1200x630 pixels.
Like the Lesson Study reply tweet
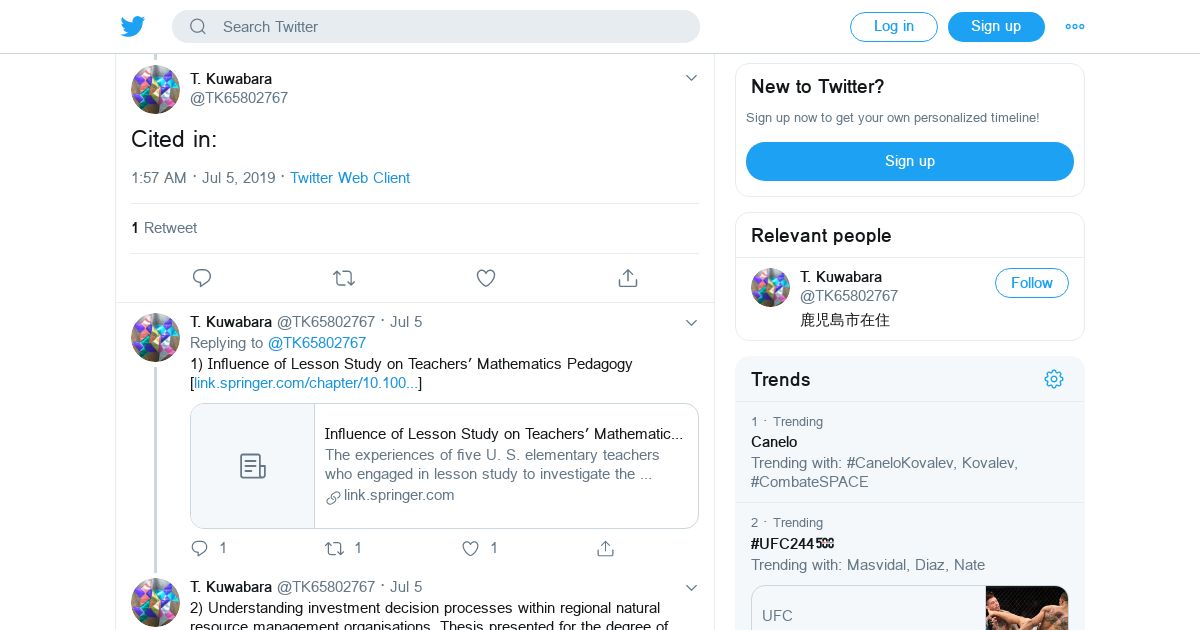click(x=471, y=548)
